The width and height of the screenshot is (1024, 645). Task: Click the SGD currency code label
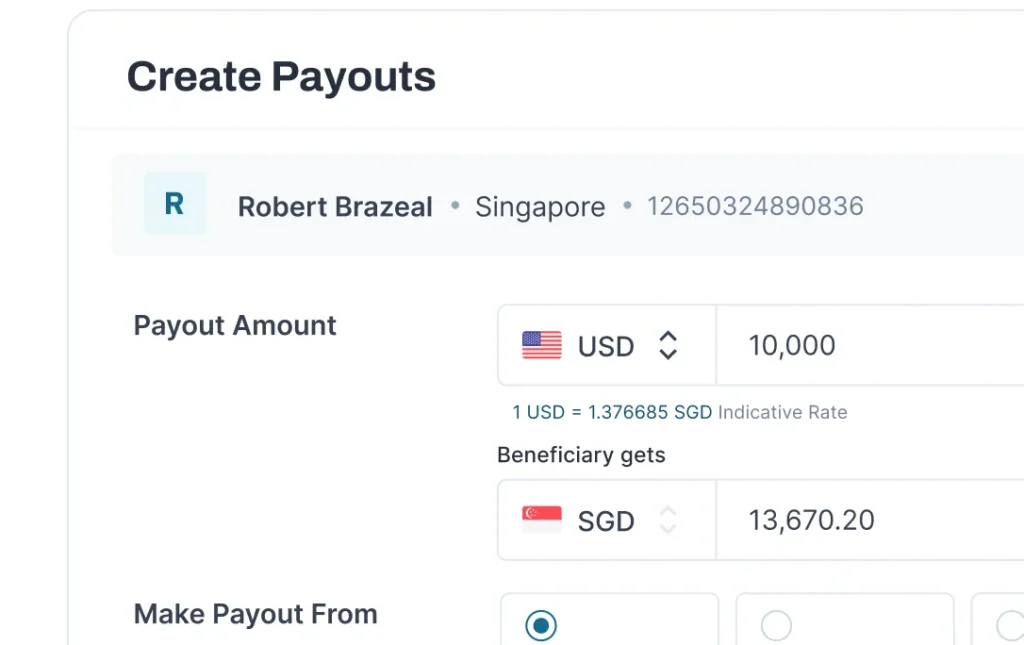tap(606, 521)
